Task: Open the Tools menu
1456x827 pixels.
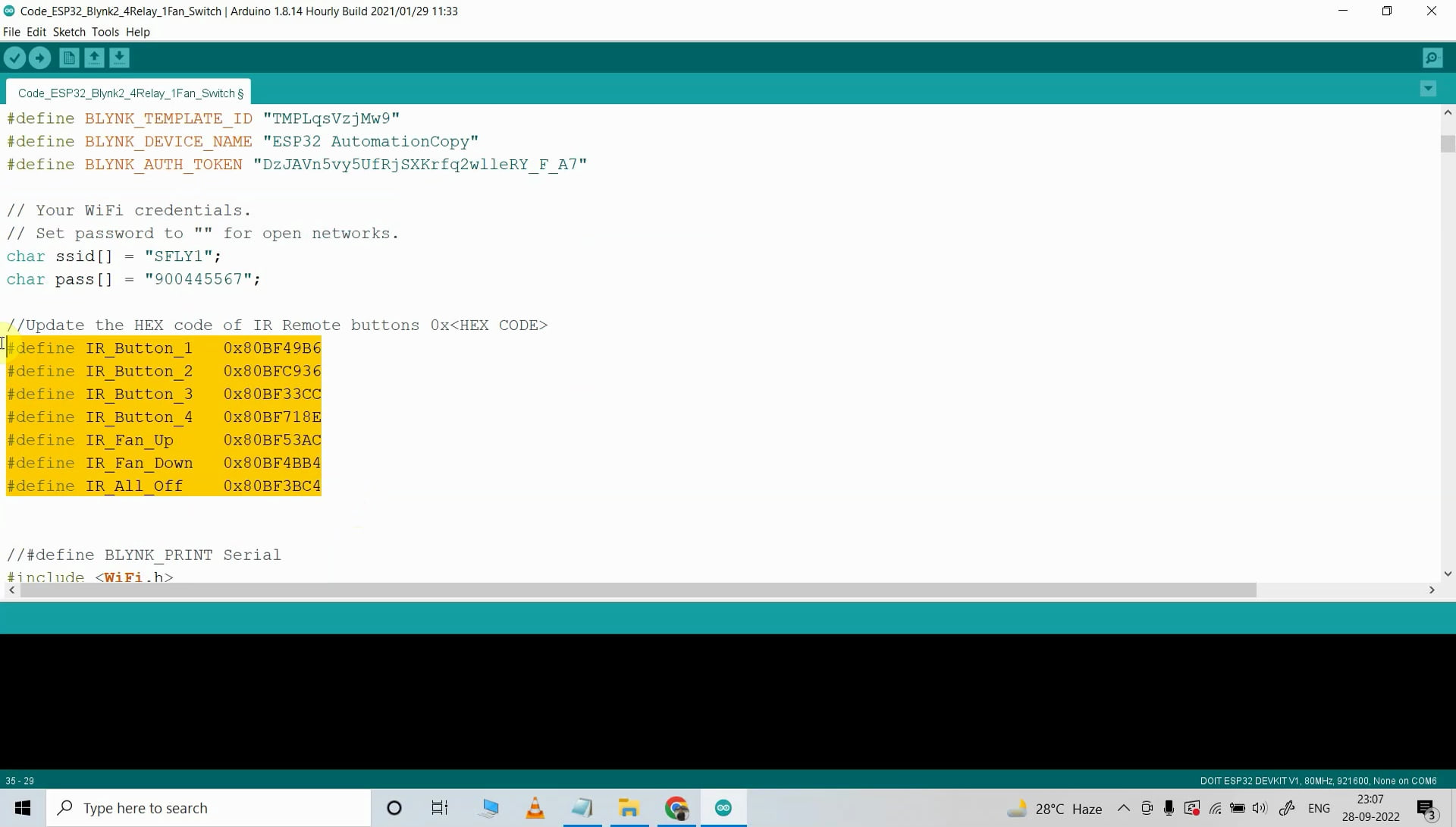Action: 105,32
